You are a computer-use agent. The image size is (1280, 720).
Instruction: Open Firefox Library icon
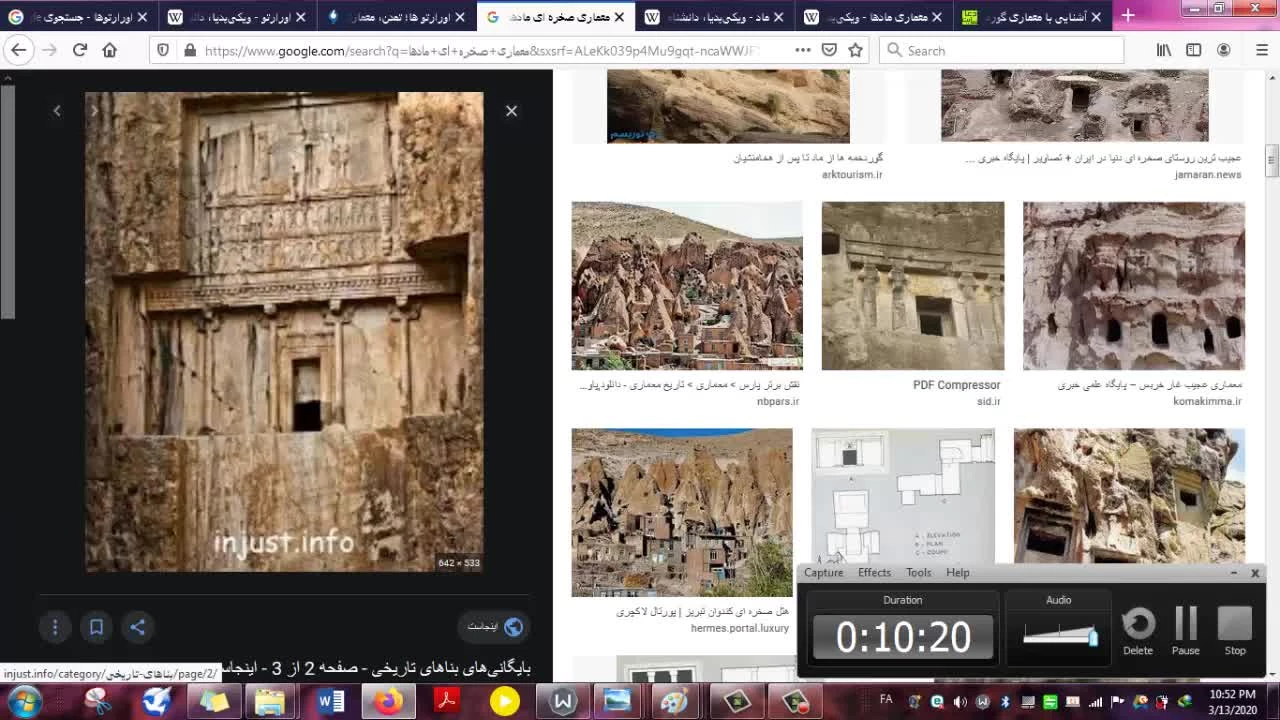[1164, 50]
